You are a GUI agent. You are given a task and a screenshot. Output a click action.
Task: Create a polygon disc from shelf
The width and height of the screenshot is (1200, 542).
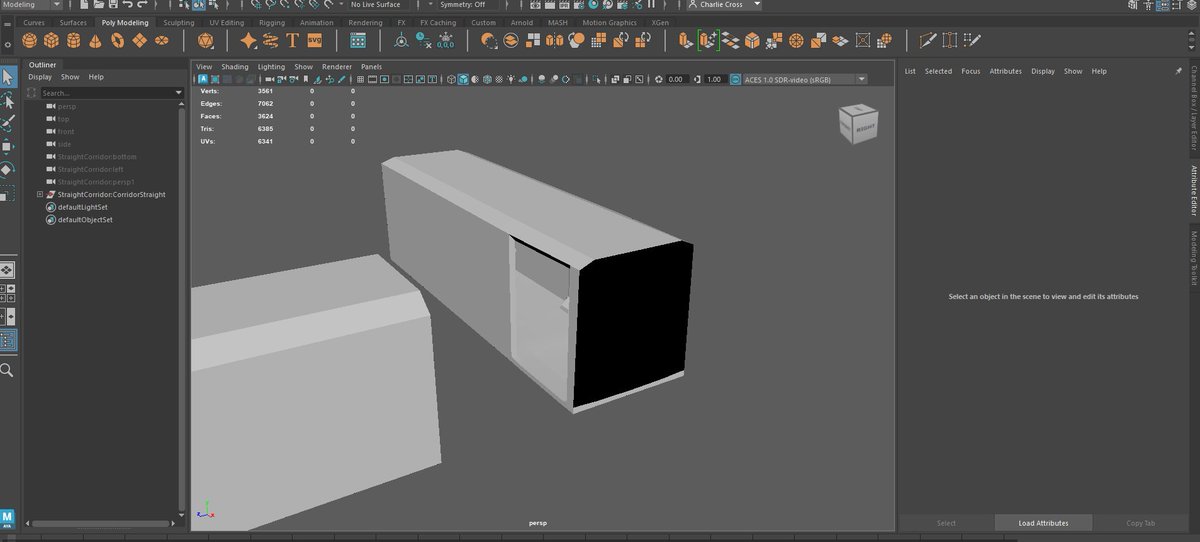point(161,40)
